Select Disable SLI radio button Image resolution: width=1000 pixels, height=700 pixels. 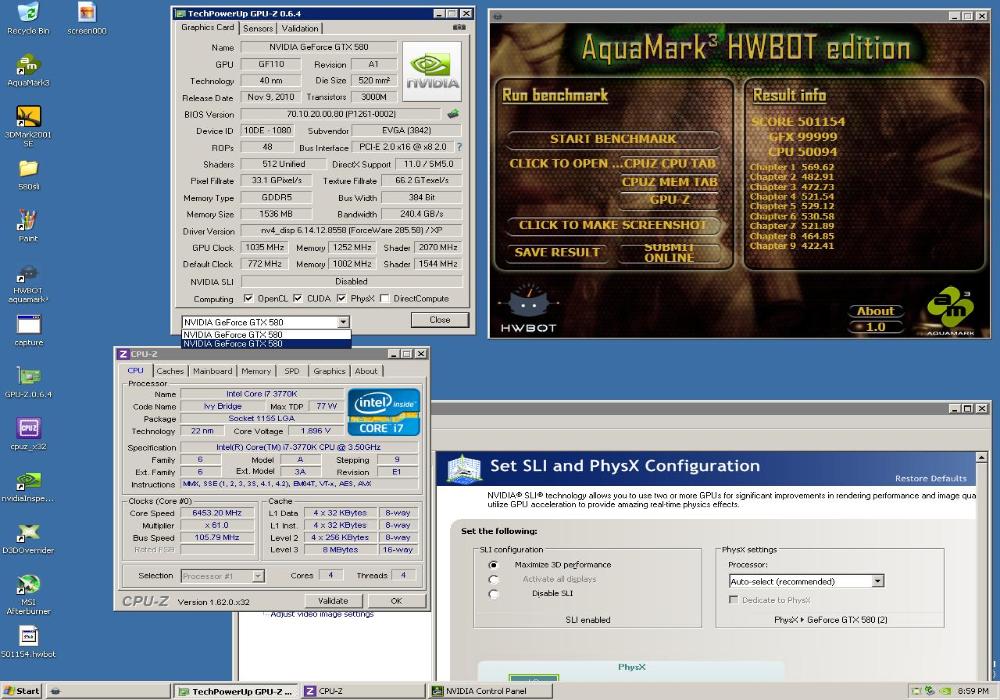click(493, 594)
